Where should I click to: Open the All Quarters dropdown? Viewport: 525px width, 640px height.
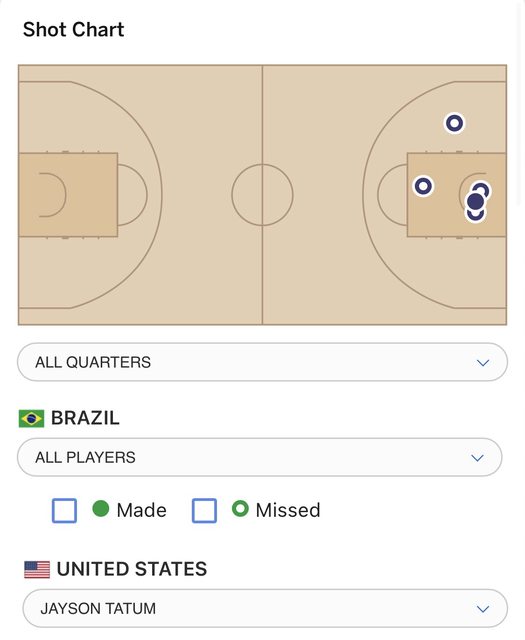[x=262, y=362]
